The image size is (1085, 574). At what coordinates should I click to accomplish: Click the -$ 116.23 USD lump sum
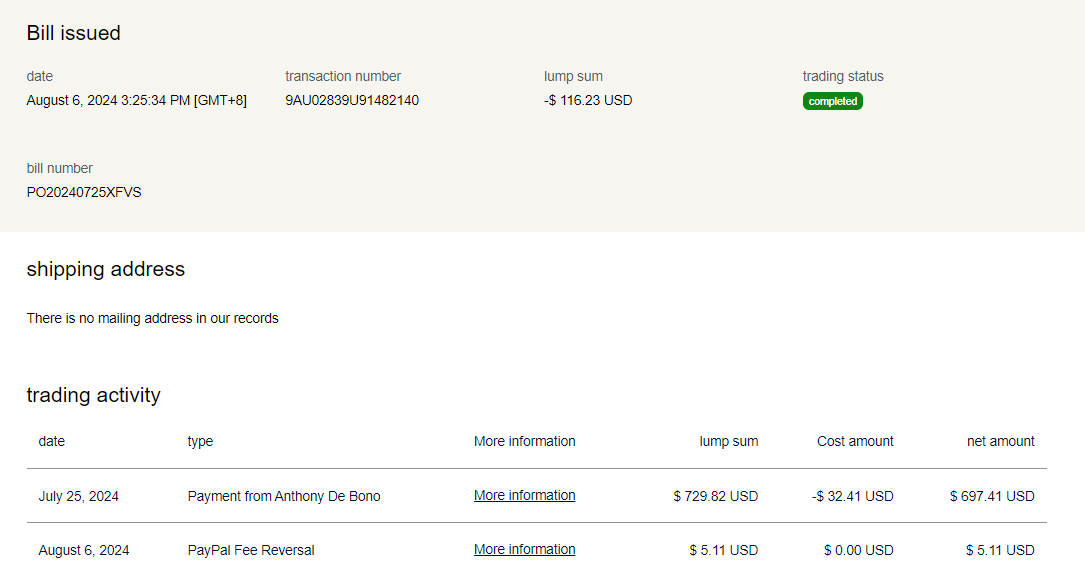588,100
